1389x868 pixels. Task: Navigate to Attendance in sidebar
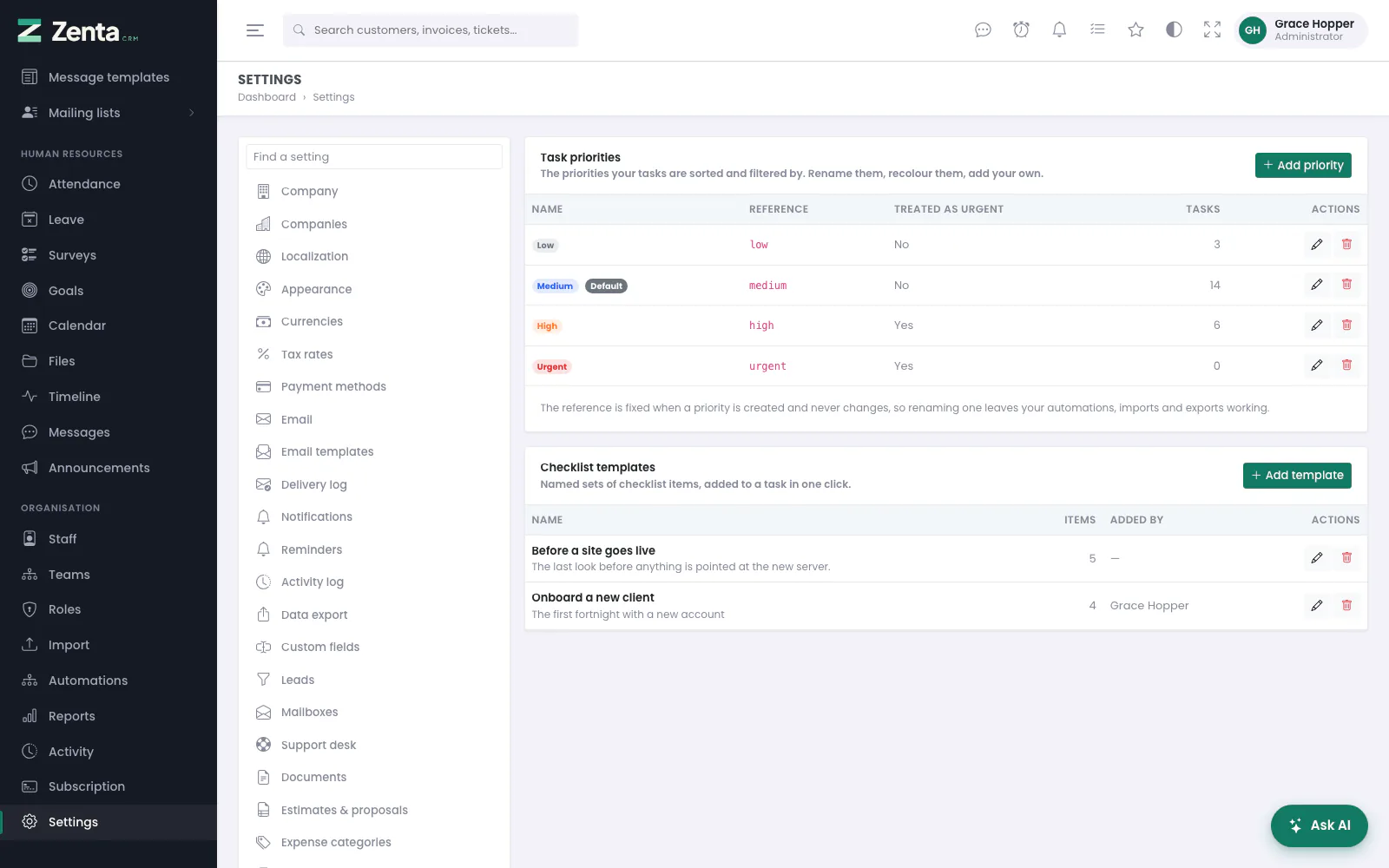(109, 184)
